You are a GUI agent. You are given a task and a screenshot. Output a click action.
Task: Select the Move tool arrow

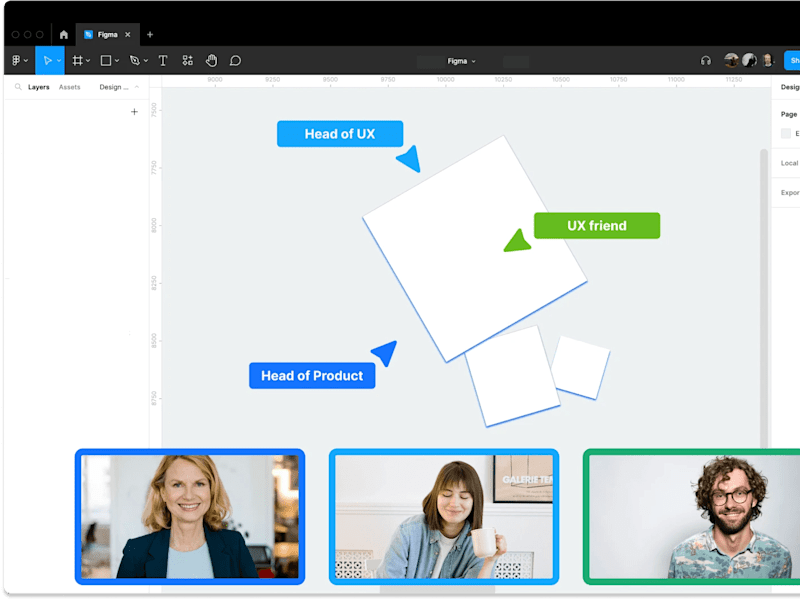47,61
